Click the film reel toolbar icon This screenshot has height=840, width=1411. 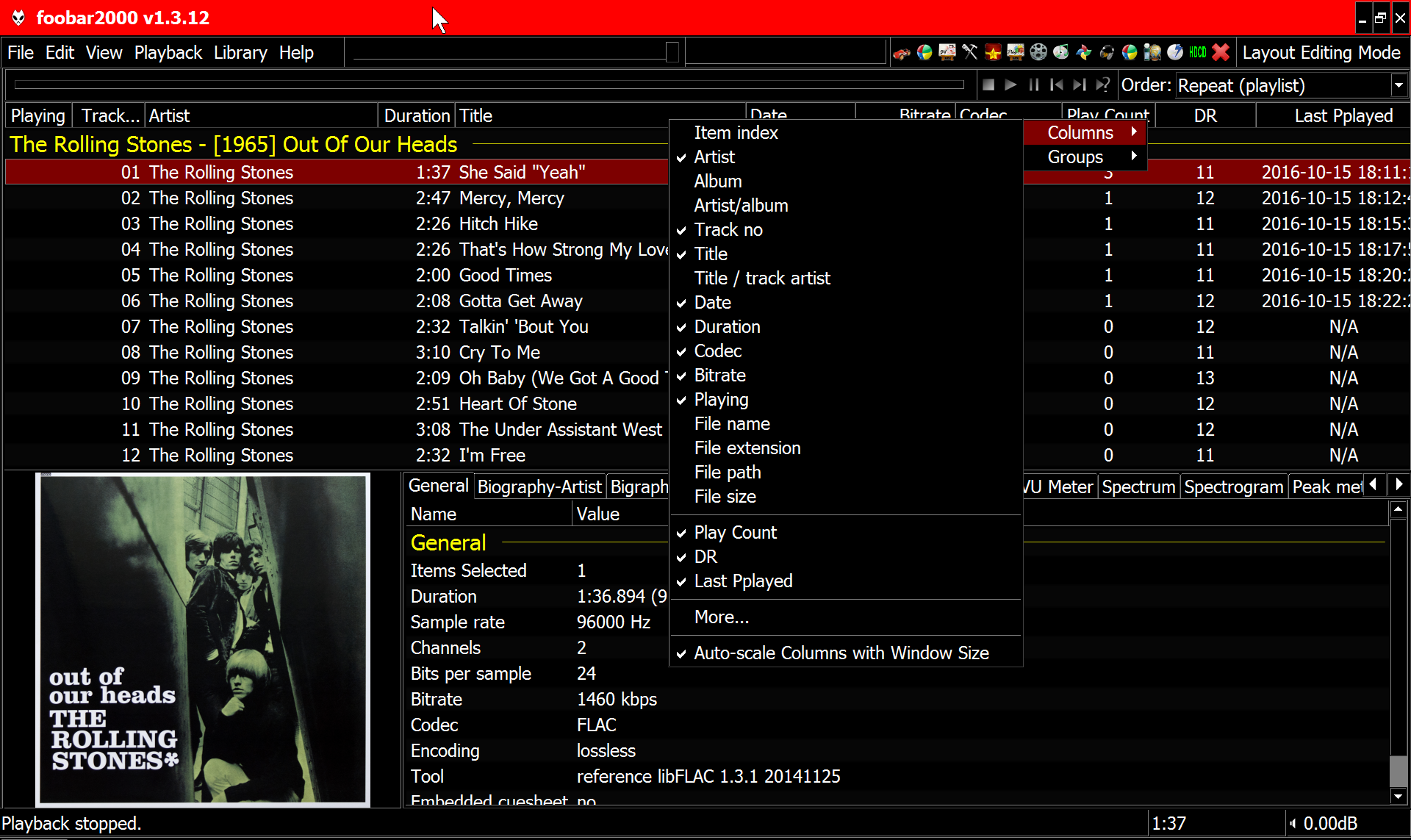pos(1038,52)
